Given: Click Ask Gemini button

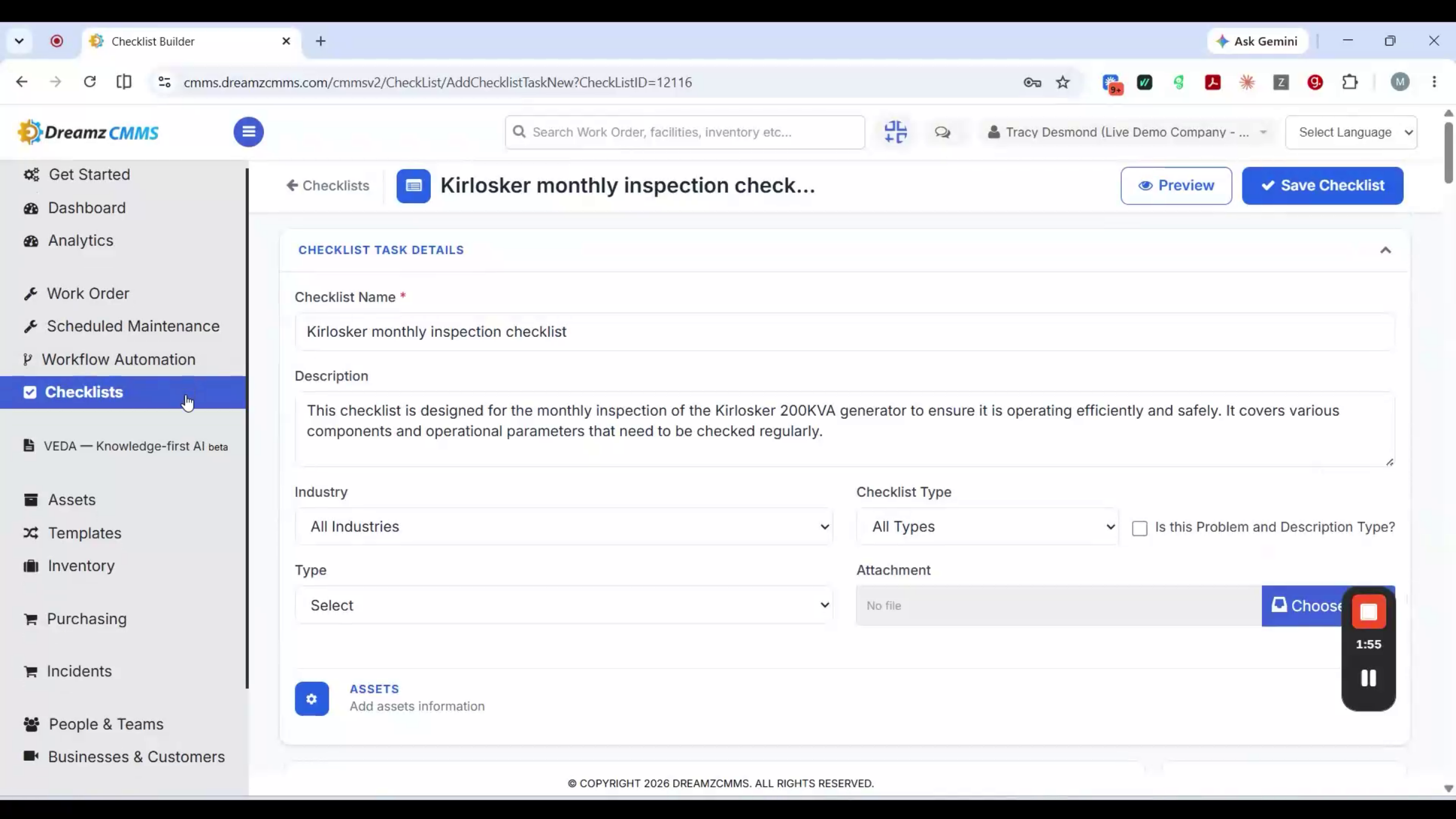Looking at the screenshot, I should pyautogui.click(x=1258, y=41).
